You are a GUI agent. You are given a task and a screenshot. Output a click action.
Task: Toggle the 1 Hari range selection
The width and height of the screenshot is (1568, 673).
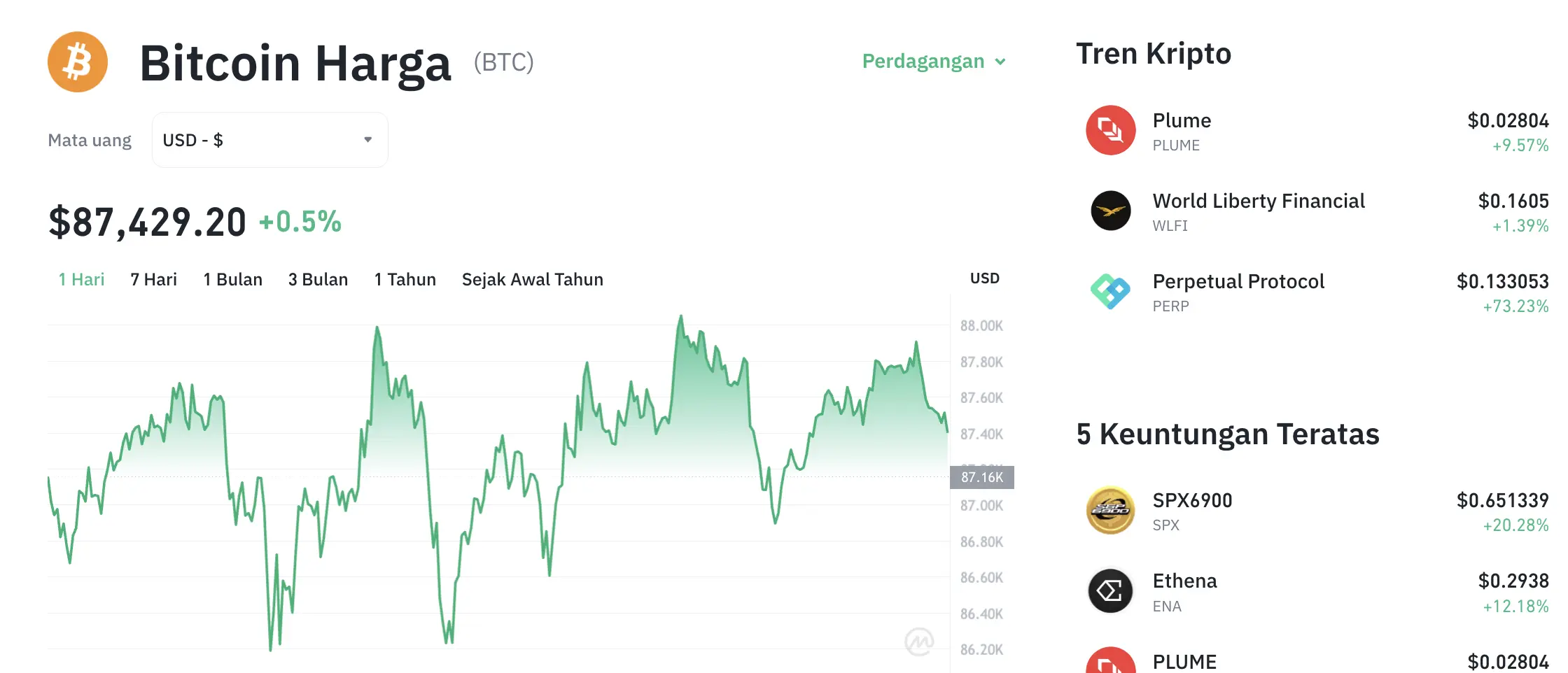pyautogui.click(x=81, y=279)
